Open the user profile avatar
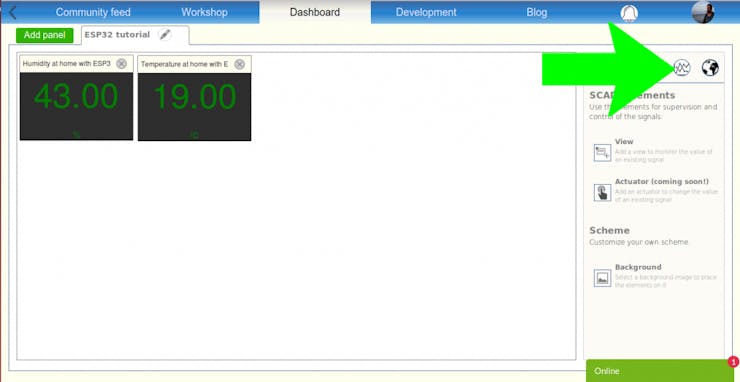 703,12
